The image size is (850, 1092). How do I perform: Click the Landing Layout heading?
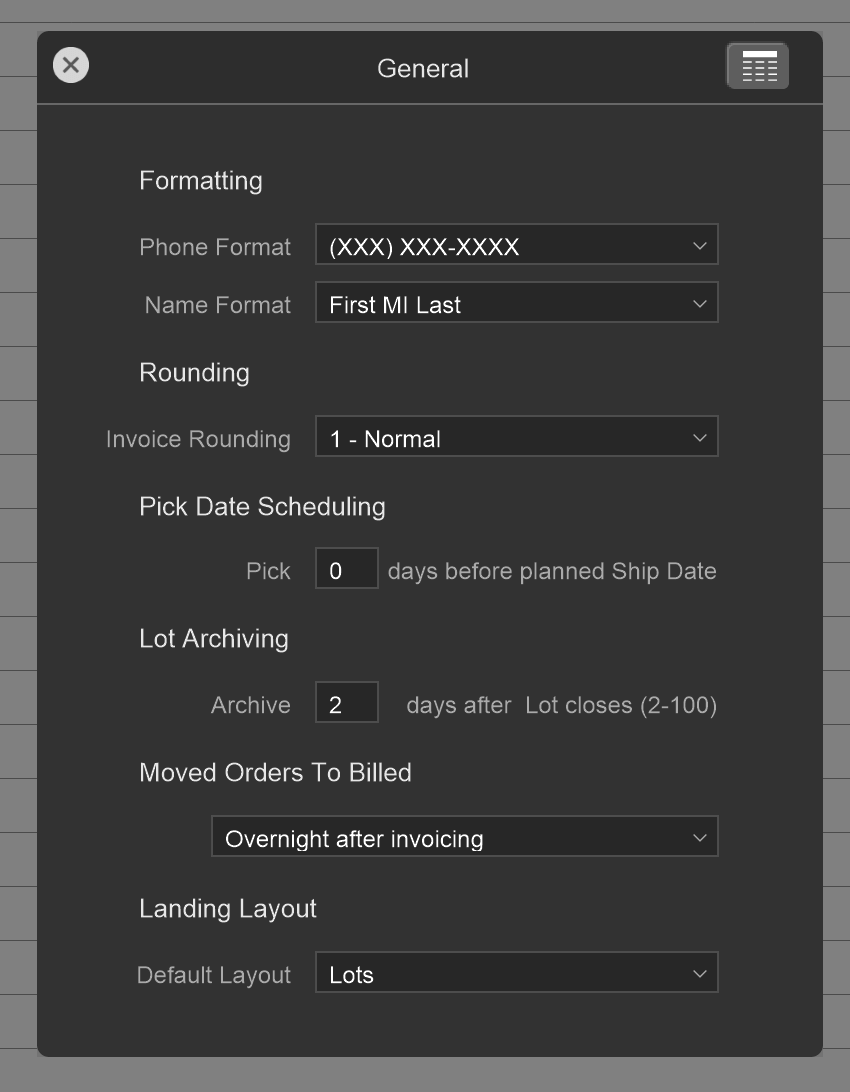coord(228,909)
